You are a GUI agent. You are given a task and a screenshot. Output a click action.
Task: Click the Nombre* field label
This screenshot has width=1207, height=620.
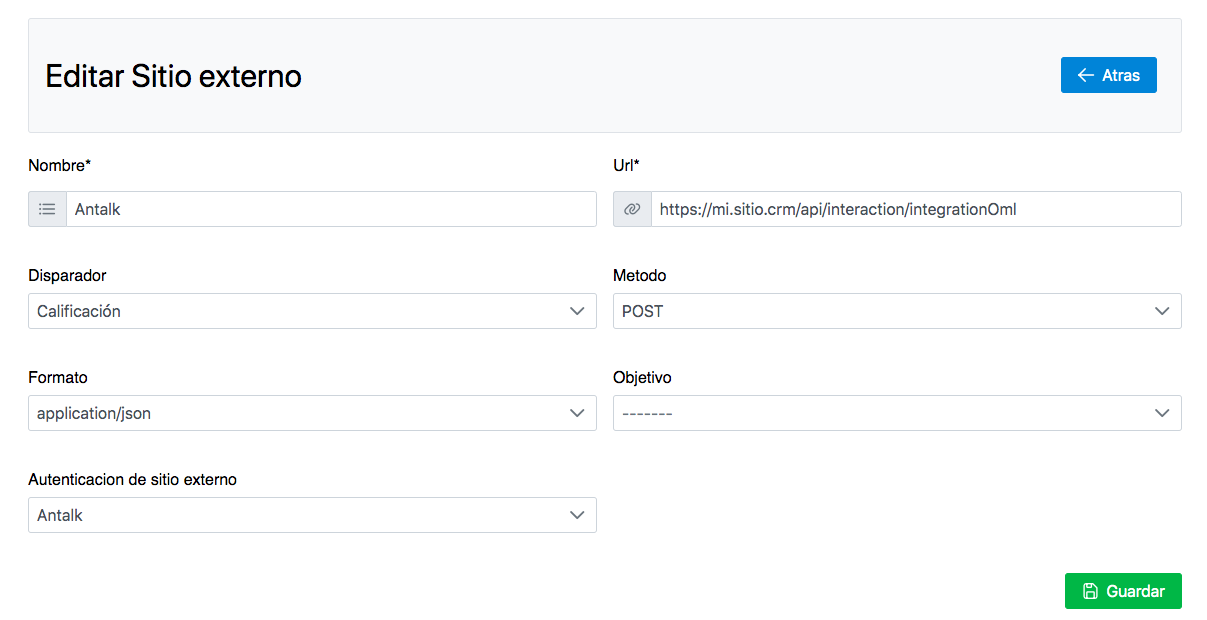pos(59,165)
